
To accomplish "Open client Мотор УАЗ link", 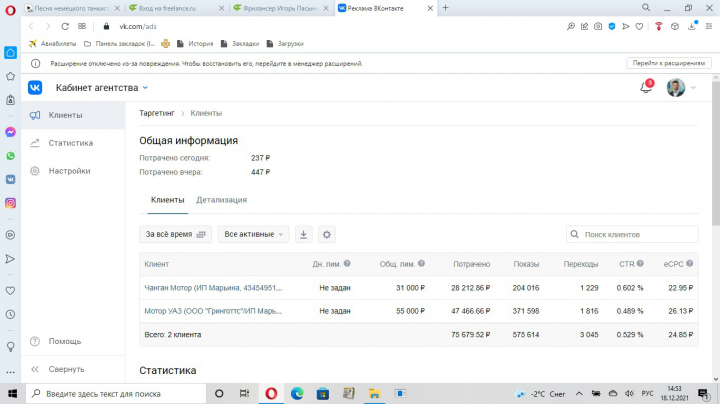I will click(x=213, y=311).
